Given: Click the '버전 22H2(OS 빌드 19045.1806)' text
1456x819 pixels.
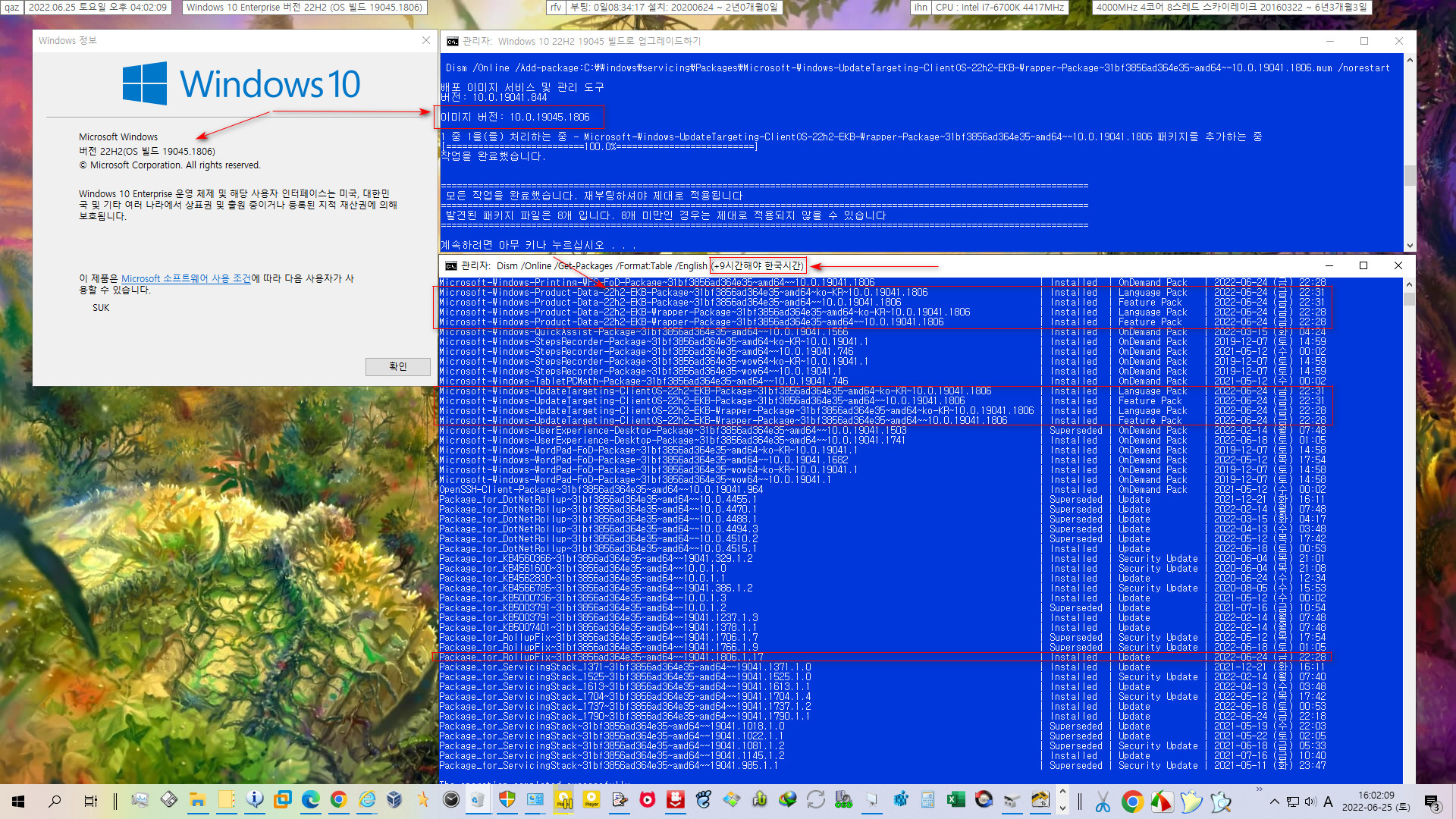Looking at the screenshot, I should [x=147, y=151].
